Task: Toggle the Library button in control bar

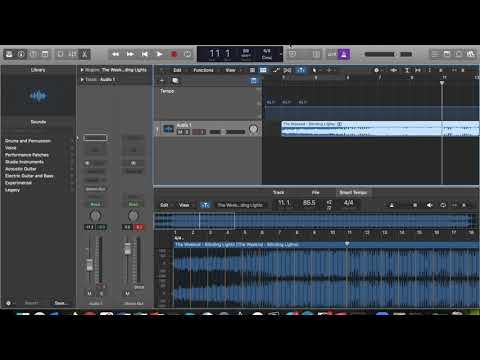Action: (x=9, y=54)
